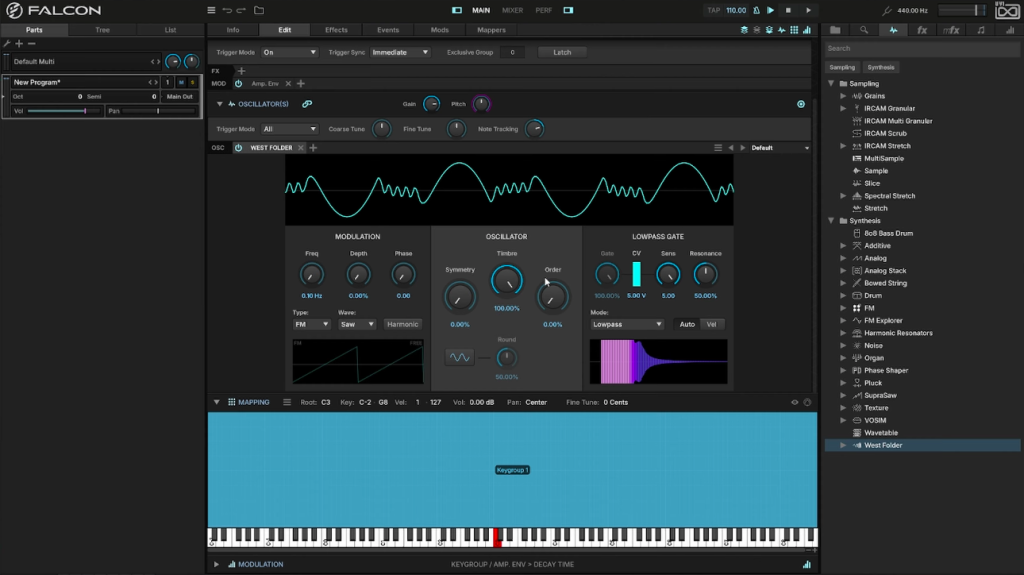Filter browser by Sampling button
1024x575 pixels.
click(842, 67)
